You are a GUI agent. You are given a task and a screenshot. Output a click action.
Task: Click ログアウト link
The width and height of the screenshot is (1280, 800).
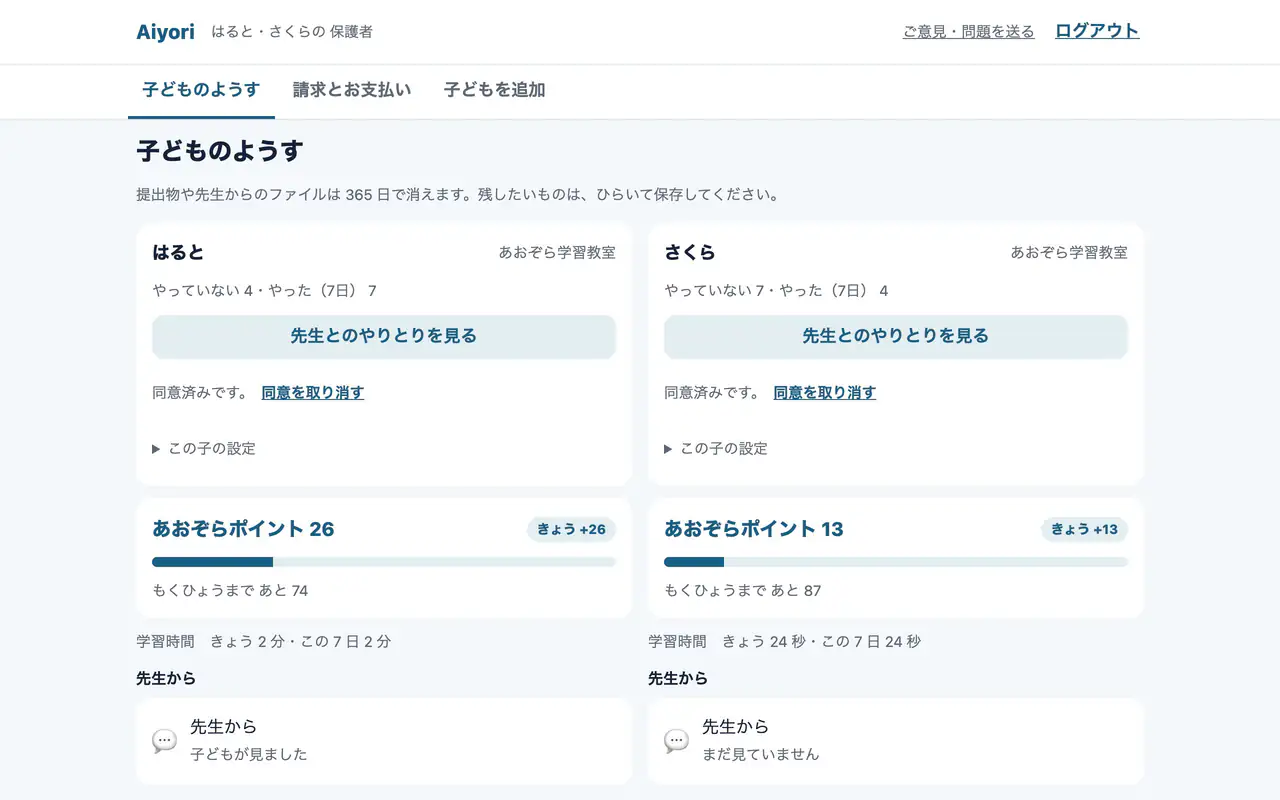coord(1097,31)
